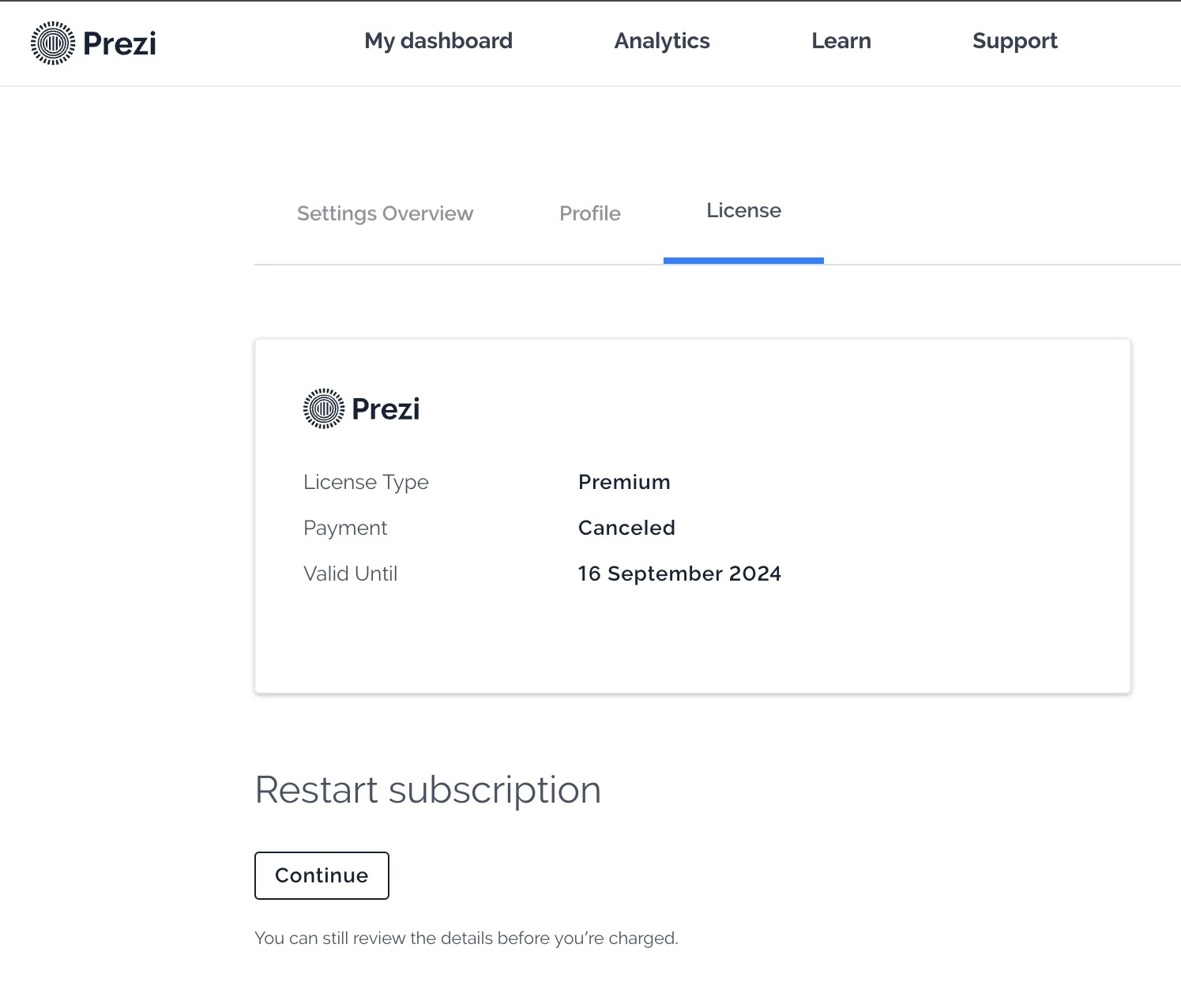Click the Valid Until label

click(x=350, y=574)
